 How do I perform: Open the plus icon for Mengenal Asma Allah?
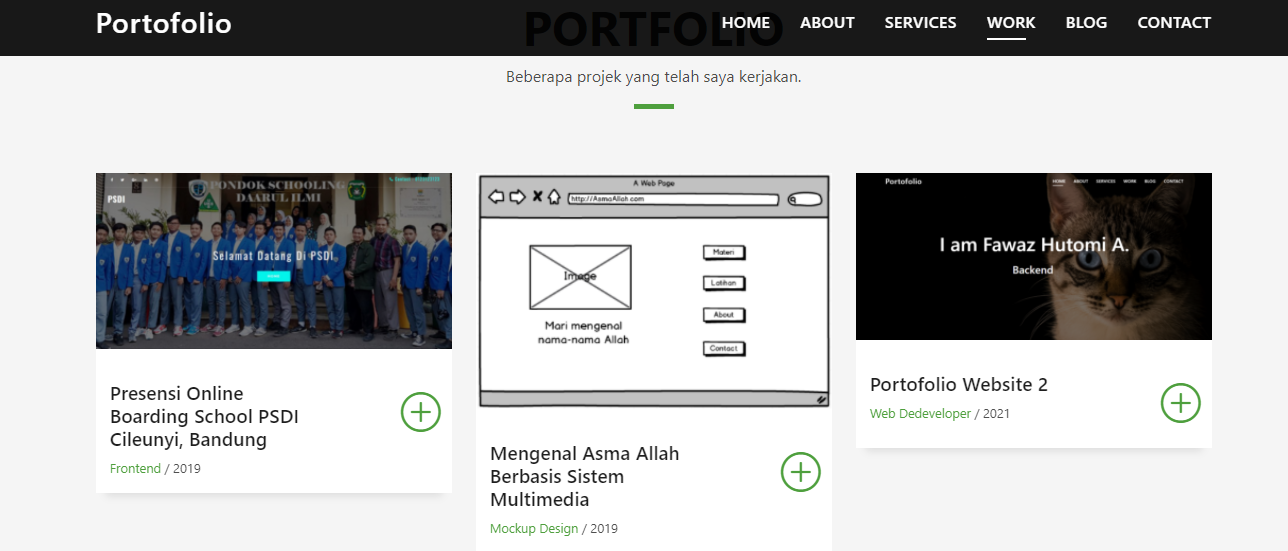(800, 472)
